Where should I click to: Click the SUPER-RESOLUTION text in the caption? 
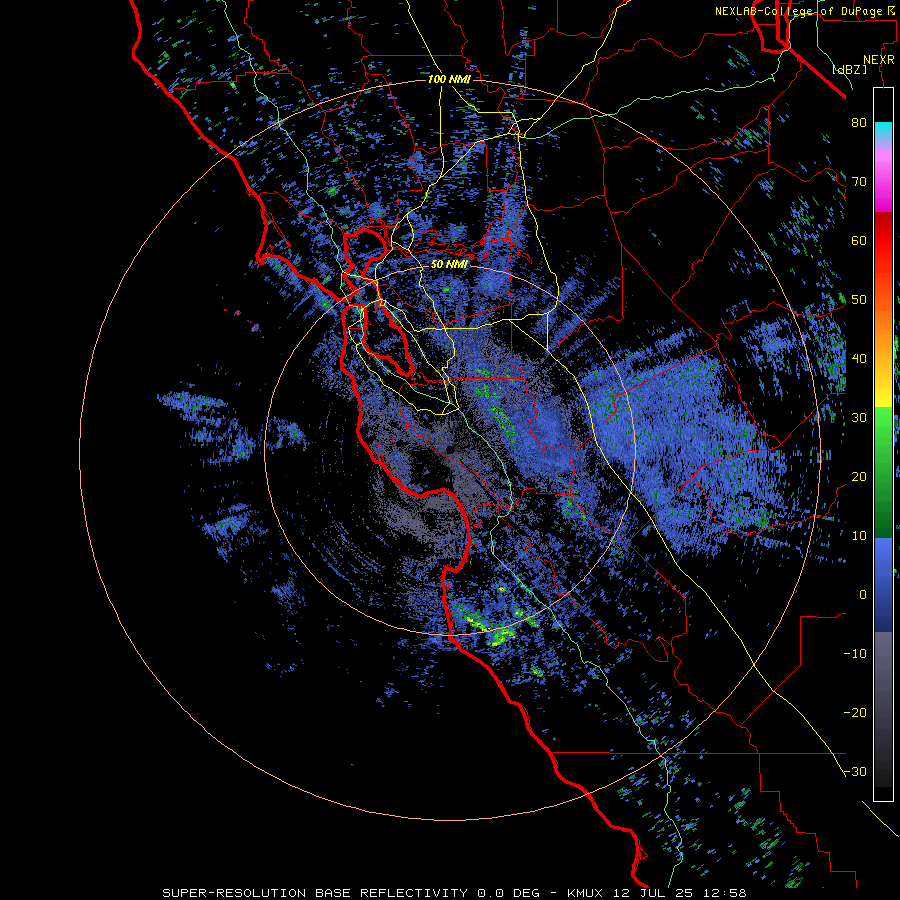point(234,893)
